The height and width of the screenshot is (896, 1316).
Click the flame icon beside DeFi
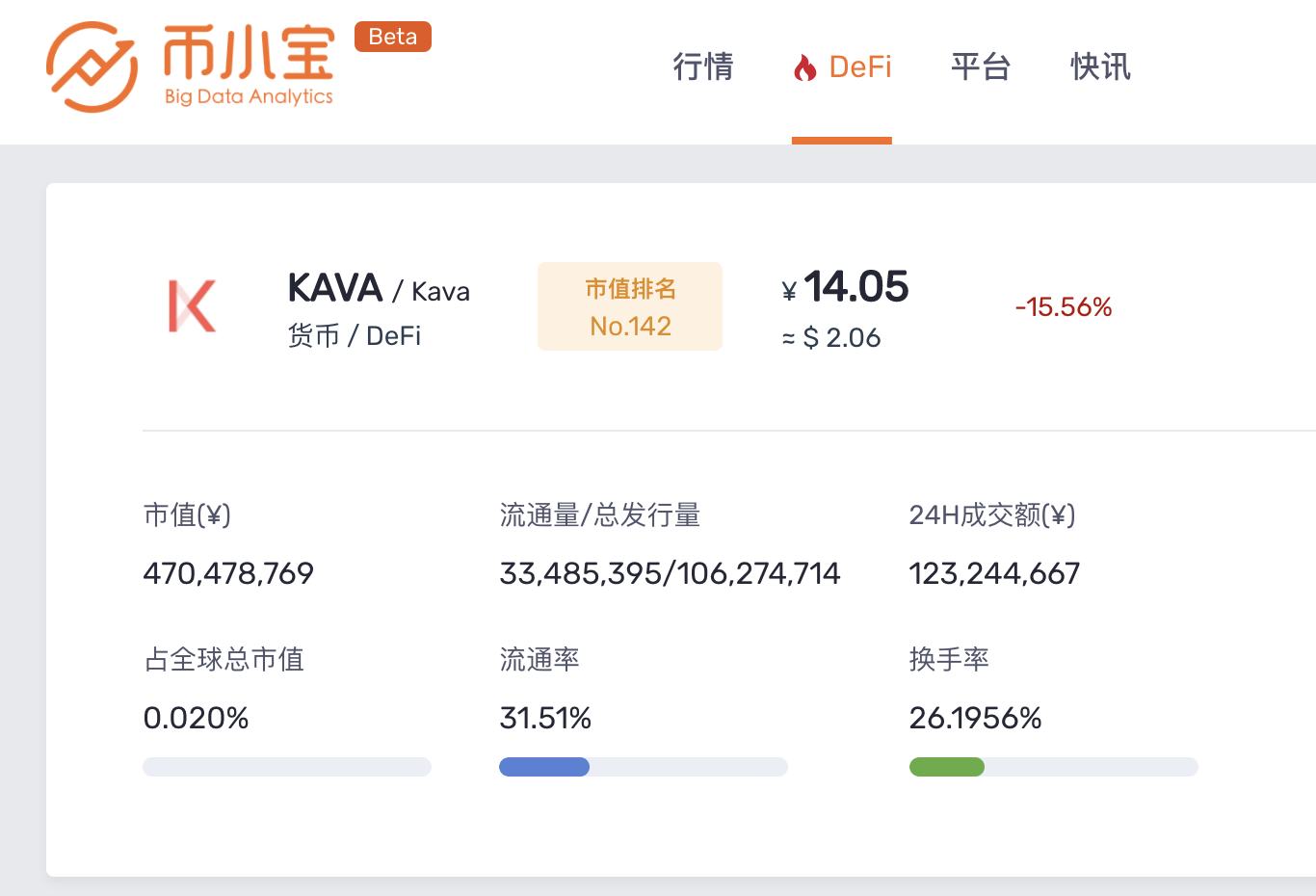pos(804,67)
